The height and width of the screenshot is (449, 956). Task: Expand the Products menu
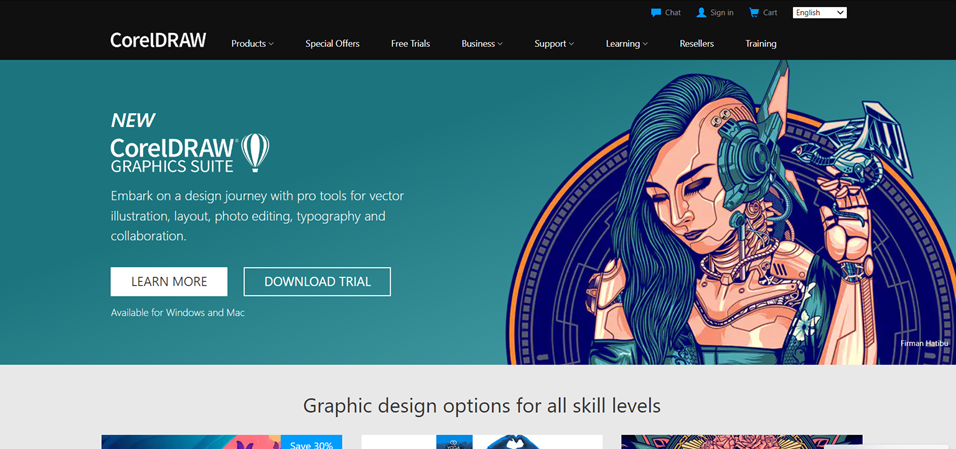252,44
